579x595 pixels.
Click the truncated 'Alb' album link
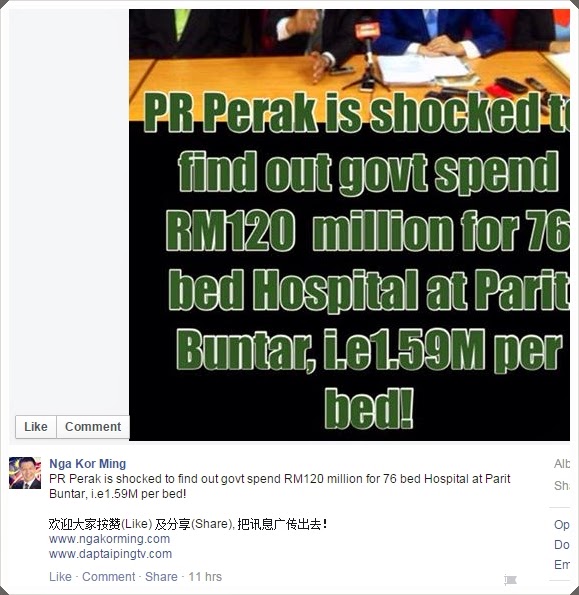(562, 464)
